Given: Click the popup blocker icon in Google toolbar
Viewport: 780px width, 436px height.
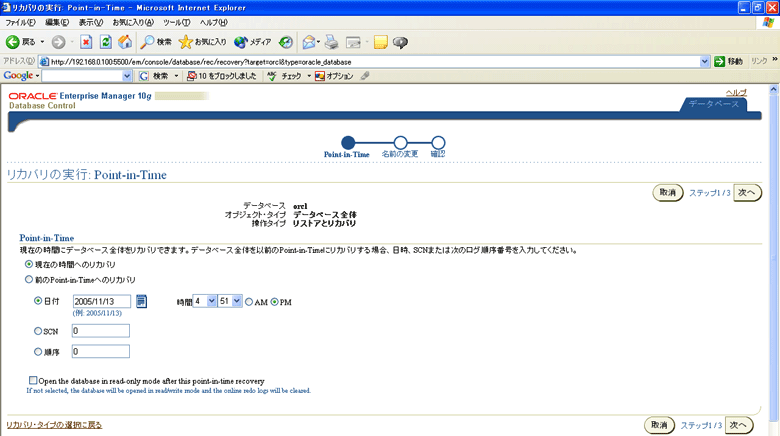Looking at the screenshot, I should 192,76.
